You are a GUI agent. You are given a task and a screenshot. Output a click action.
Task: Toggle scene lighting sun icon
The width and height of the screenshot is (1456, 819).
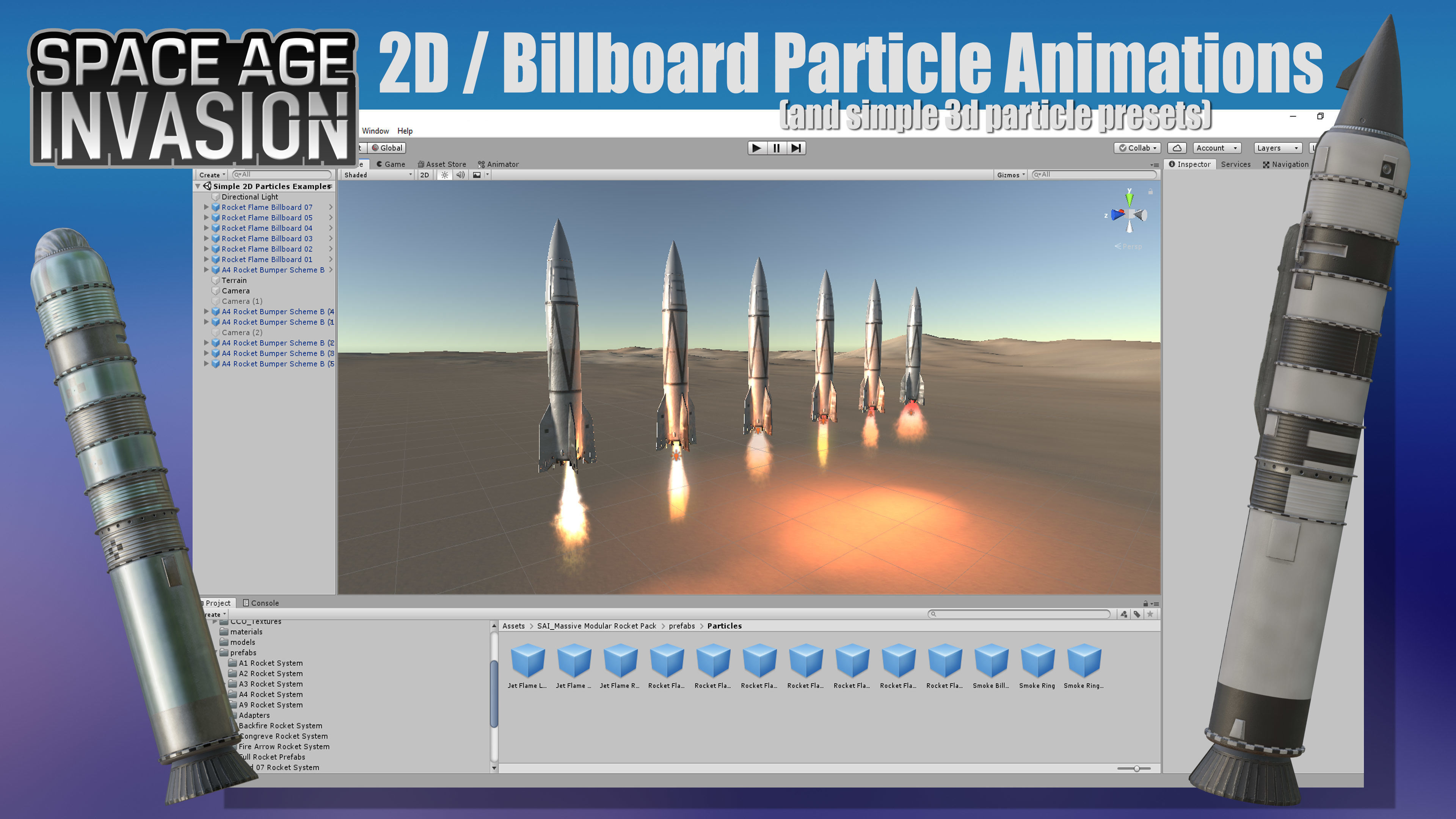[445, 175]
